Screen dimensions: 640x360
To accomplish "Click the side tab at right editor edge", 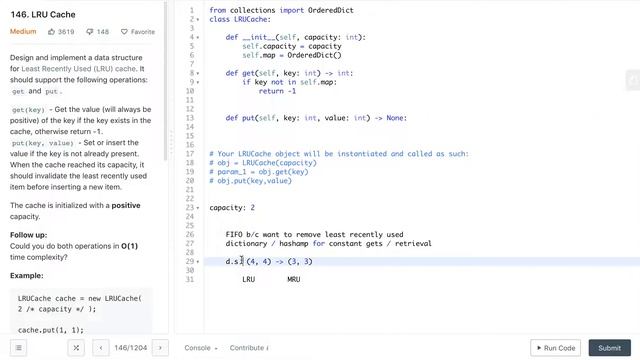I will [x=633, y=80].
